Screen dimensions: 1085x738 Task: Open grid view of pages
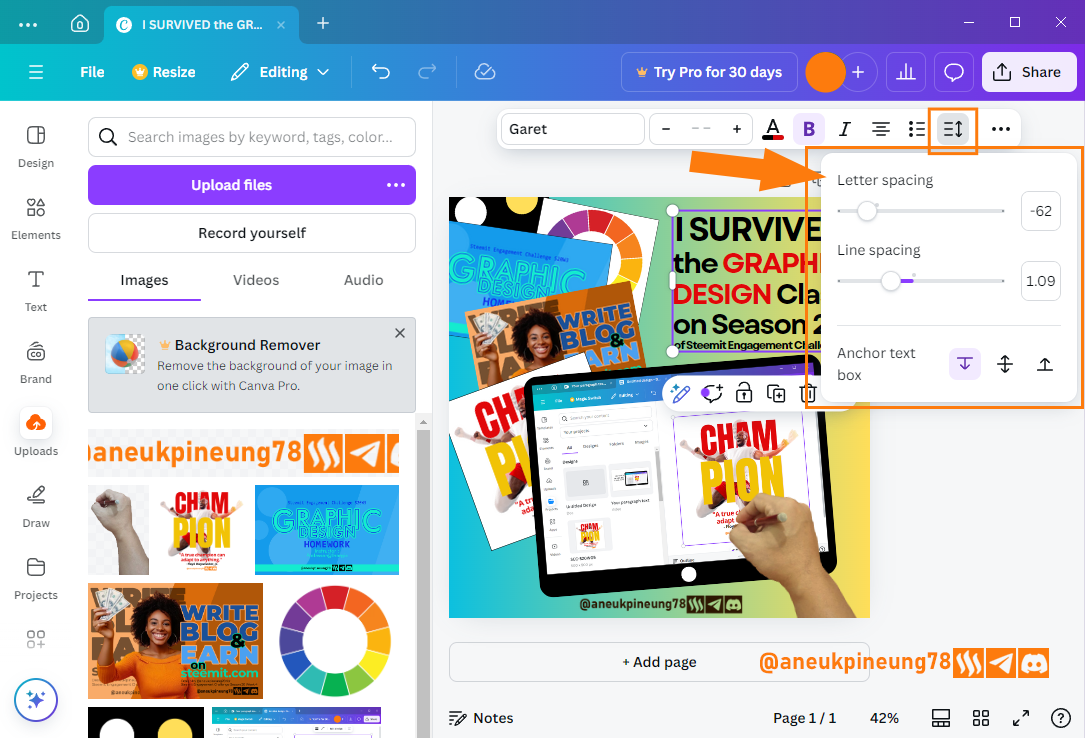point(981,718)
